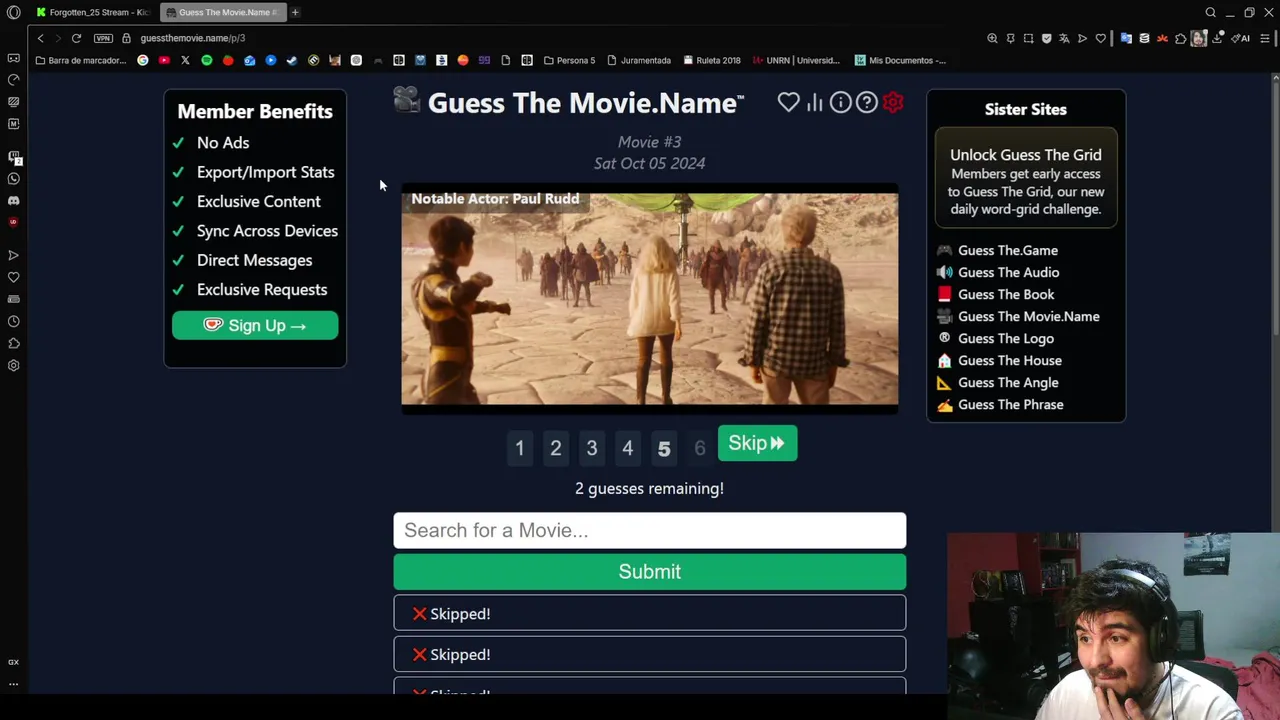Open the Barra de marcadores bookmark folder

pos(81,60)
